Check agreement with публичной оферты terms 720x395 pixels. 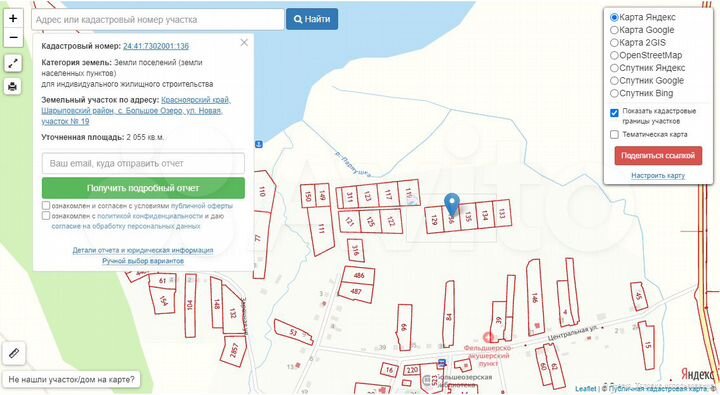pos(46,205)
